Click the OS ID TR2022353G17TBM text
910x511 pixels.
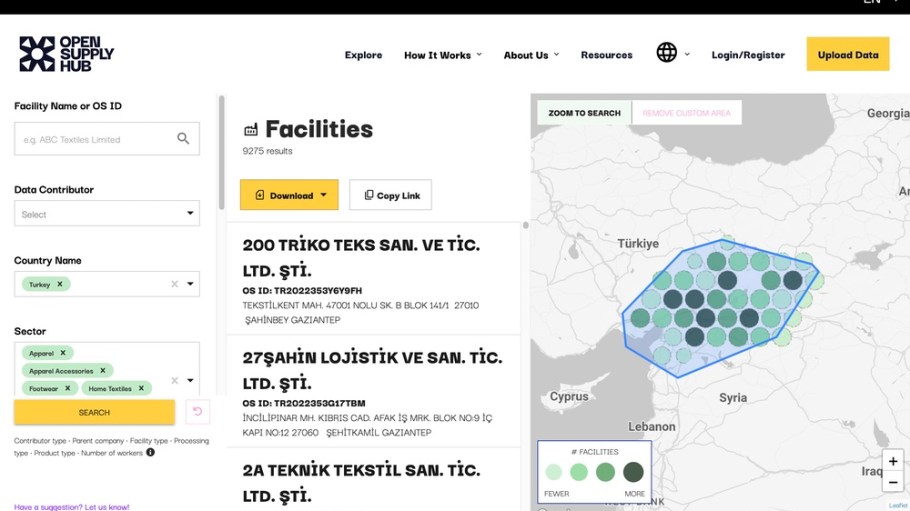(304, 403)
